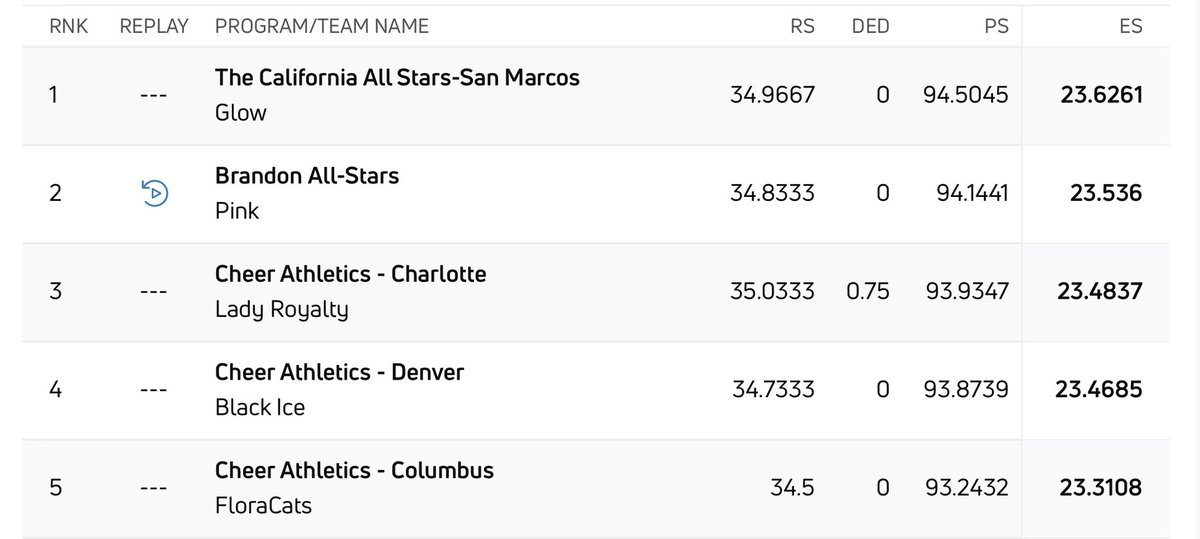The width and height of the screenshot is (1200, 539).
Task: Sort by the RS column header
Action: [803, 27]
